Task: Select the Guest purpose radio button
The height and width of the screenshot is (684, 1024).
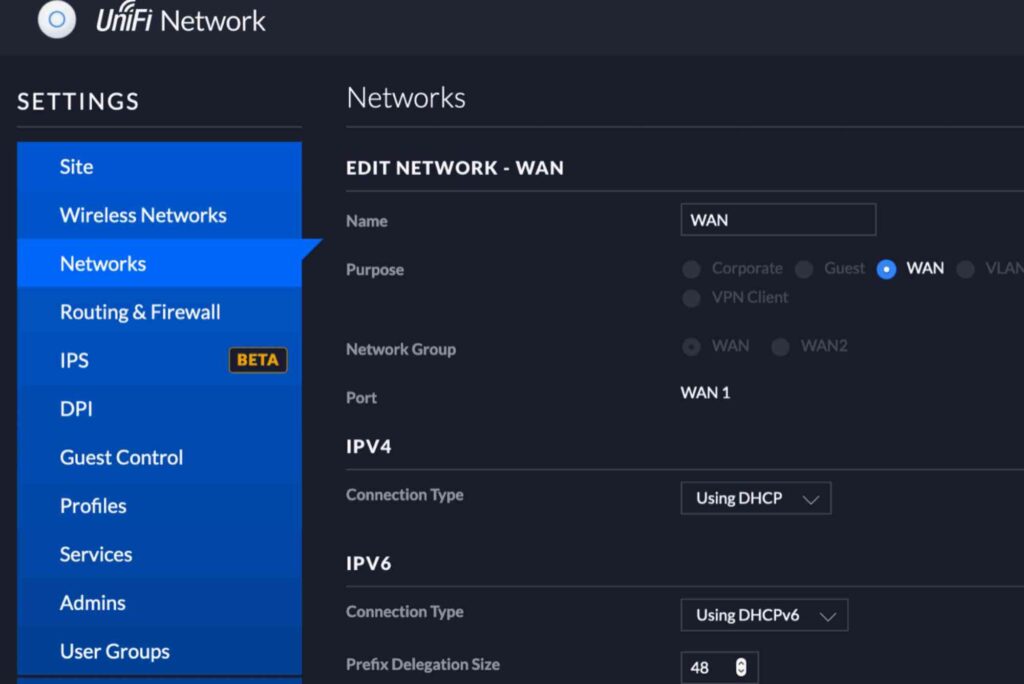Action: point(804,269)
